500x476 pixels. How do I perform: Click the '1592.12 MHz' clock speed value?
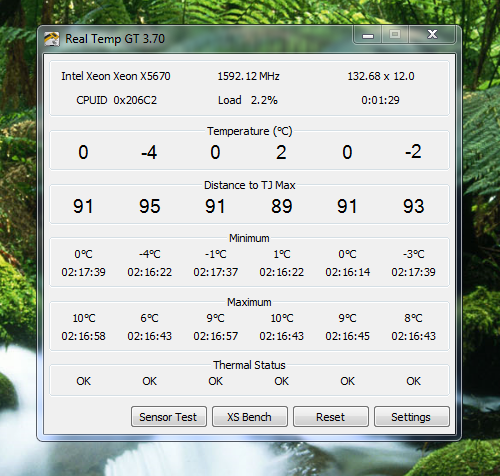pos(248,76)
